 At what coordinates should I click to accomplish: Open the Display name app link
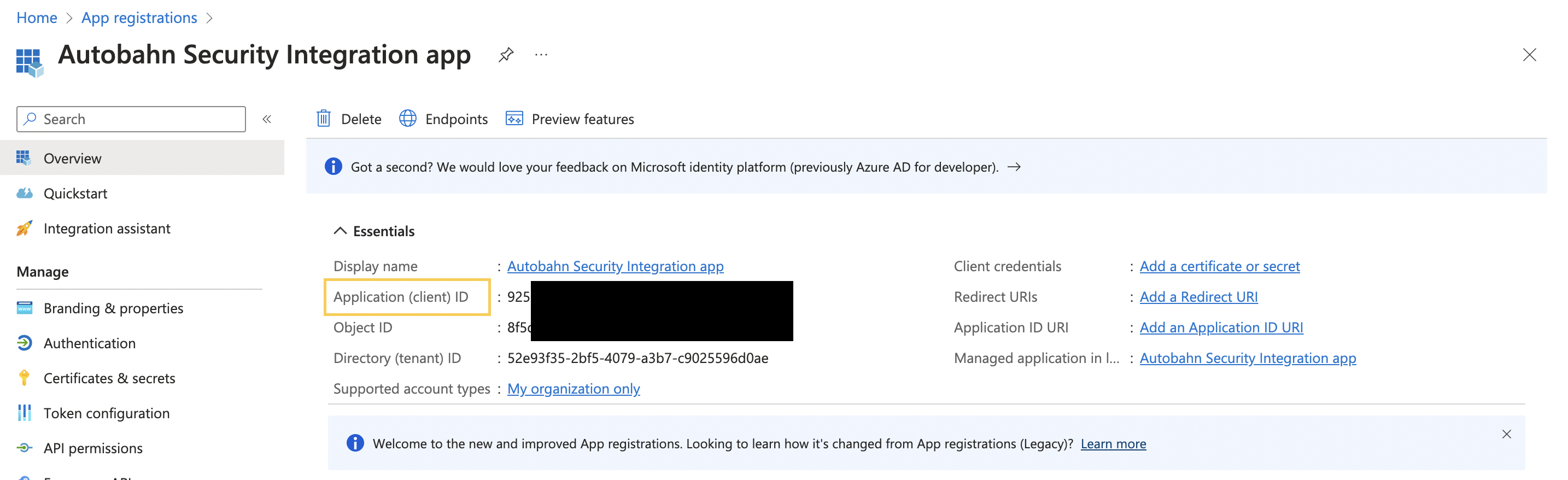coord(616,266)
